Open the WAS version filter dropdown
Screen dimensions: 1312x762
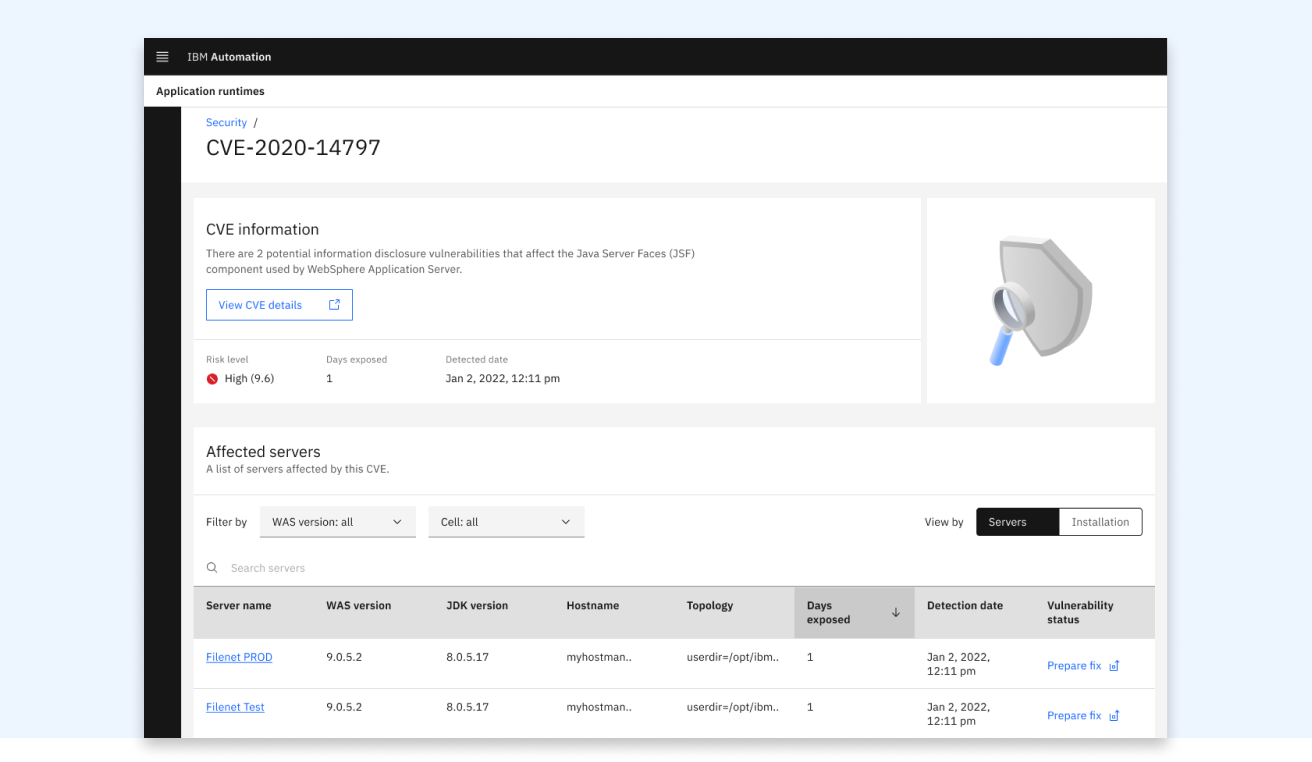click(x=337, y=522)
